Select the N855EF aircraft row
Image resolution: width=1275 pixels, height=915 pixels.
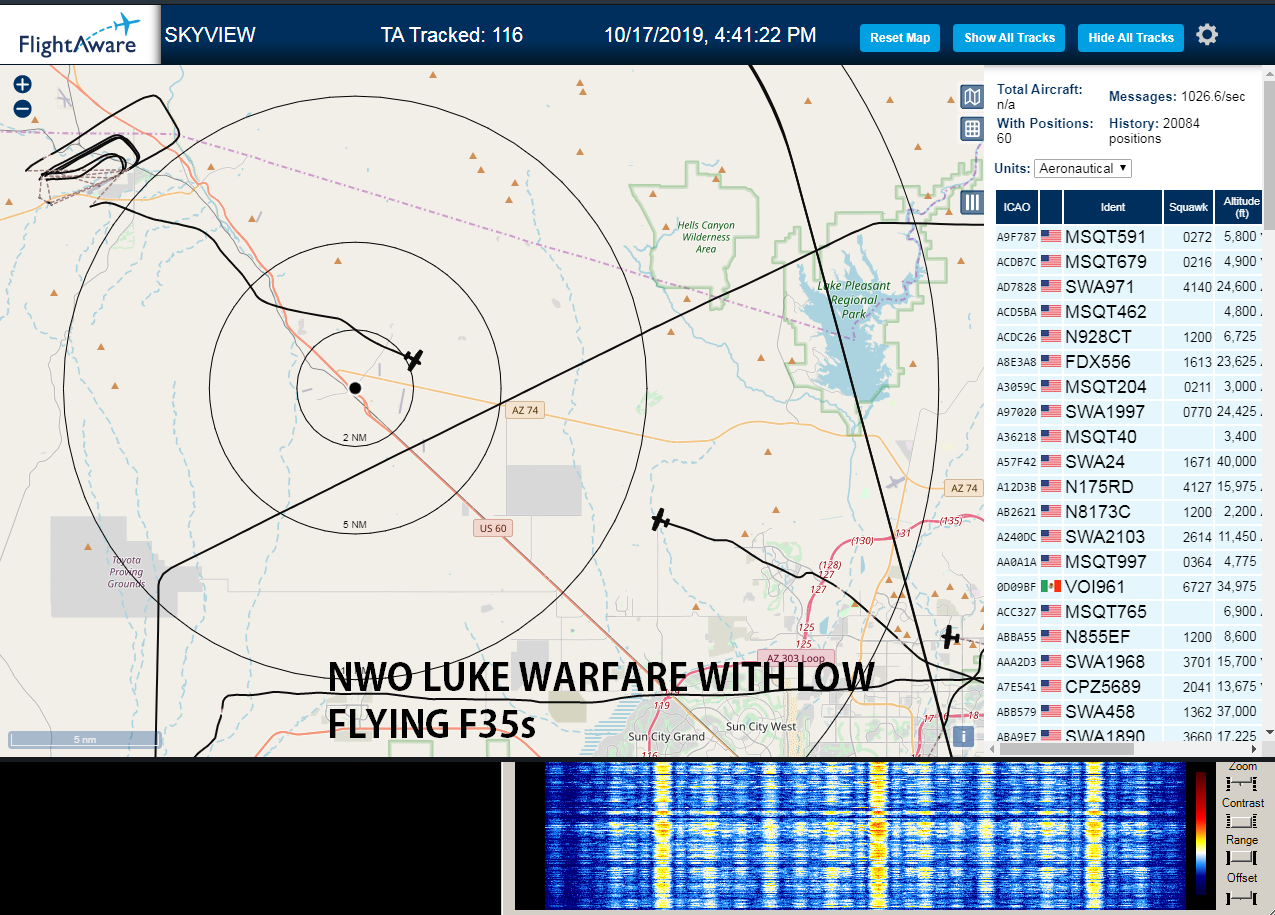pyautogui.click(x=1129, y=637)
